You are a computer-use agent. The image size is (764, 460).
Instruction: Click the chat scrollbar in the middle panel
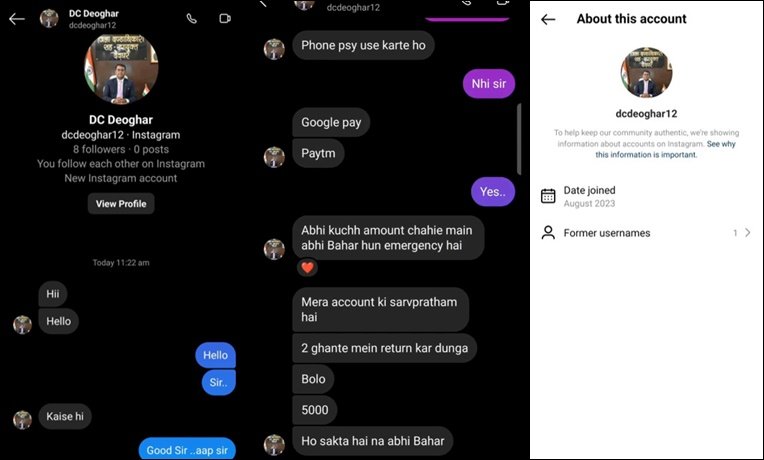point(519,139)
